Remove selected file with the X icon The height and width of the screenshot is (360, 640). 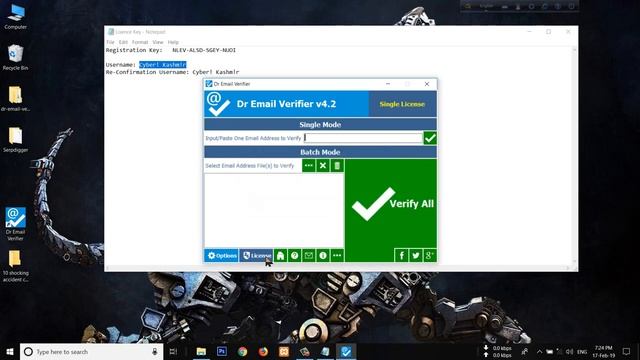click(323, 166)
